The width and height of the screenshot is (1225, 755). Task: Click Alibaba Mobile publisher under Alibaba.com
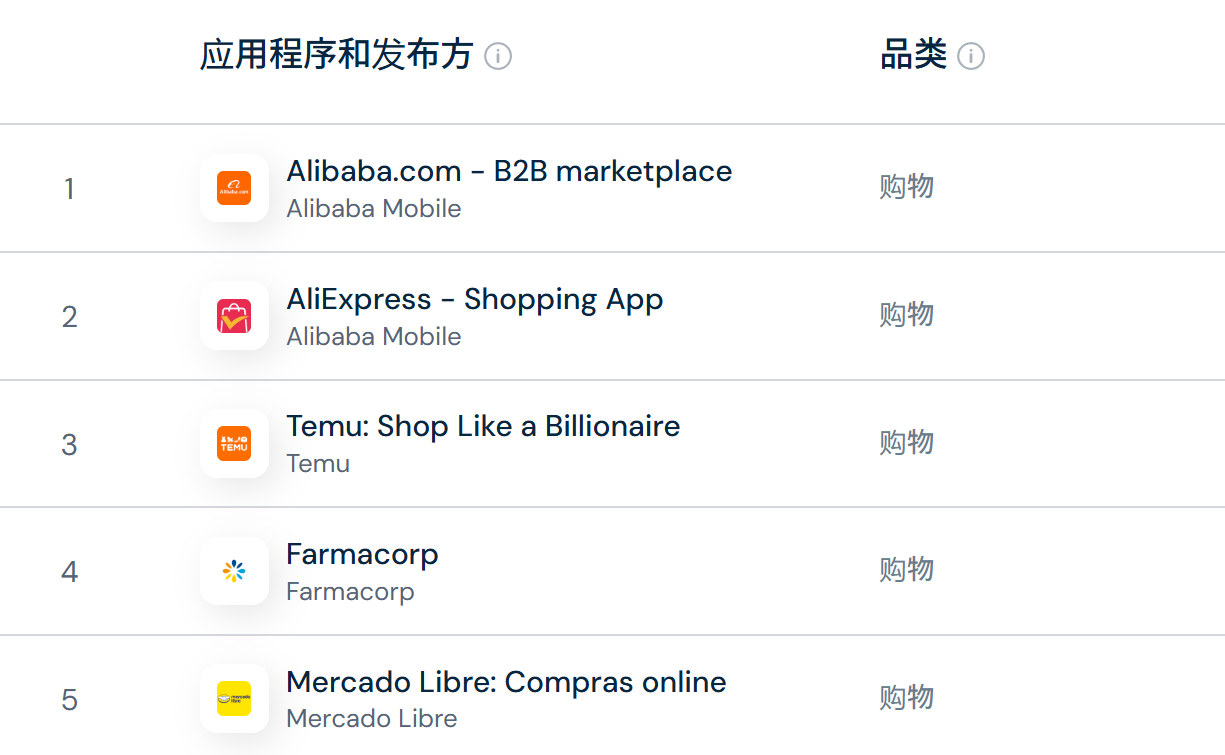coord(374,209)
